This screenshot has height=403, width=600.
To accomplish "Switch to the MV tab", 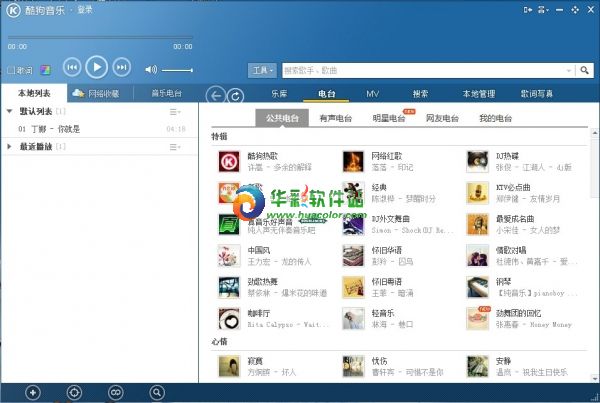I will 372,93.
